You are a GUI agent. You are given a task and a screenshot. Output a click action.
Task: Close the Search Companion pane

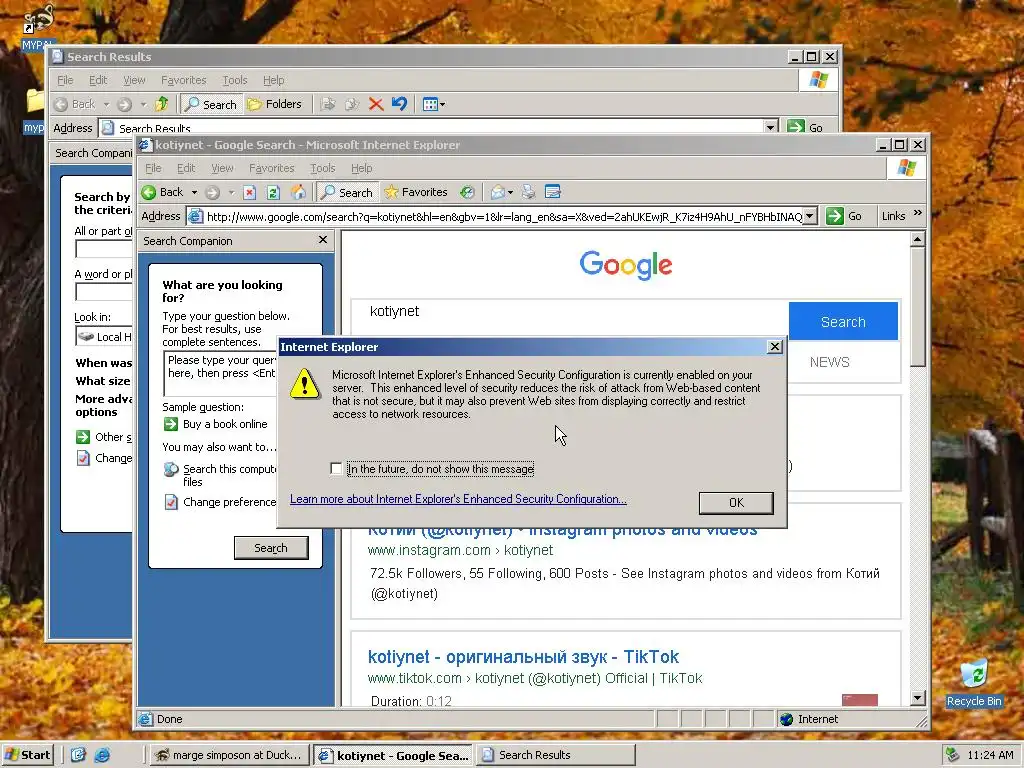[x=323, y=240]
